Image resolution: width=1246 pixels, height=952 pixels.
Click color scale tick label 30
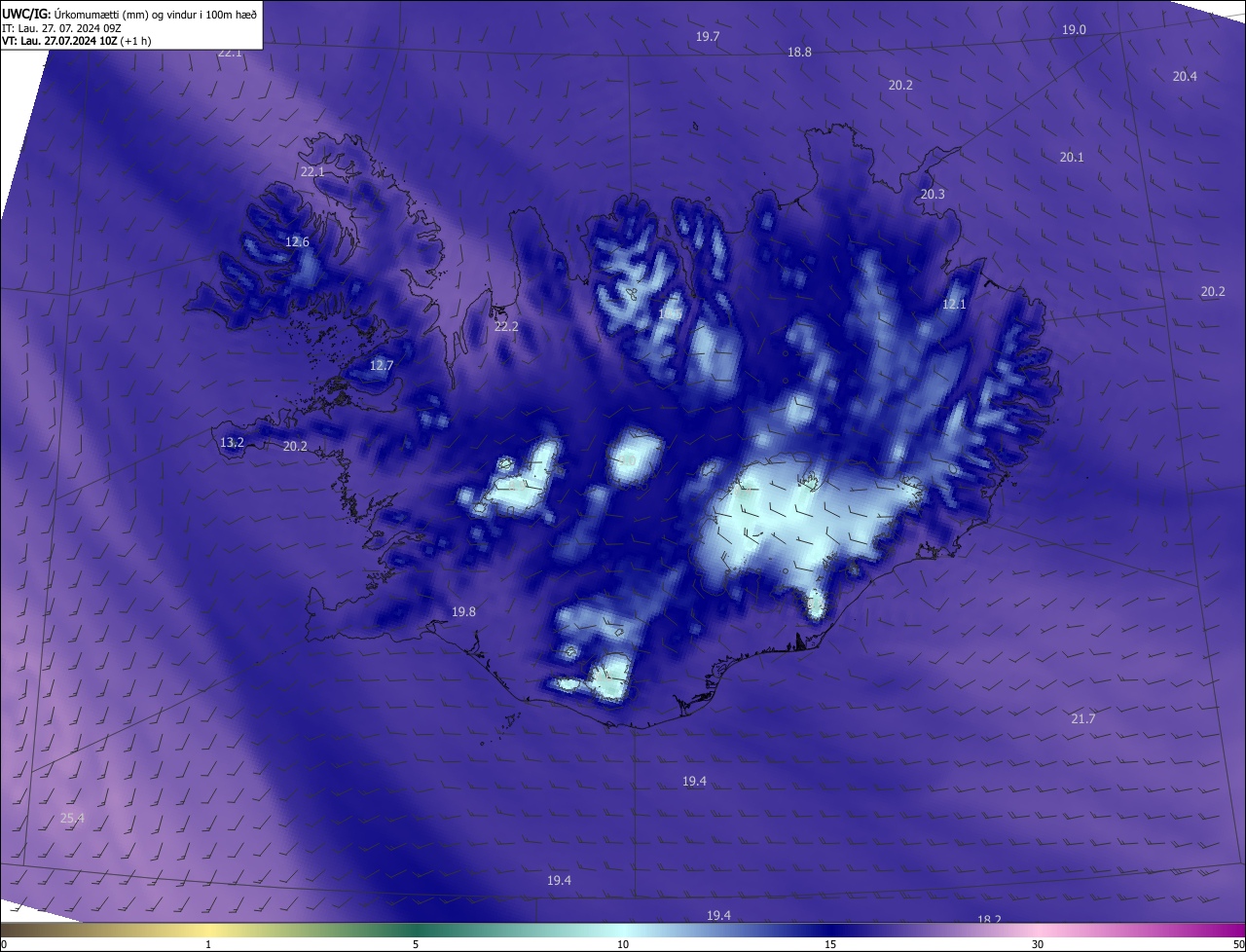coord(1038,944)
